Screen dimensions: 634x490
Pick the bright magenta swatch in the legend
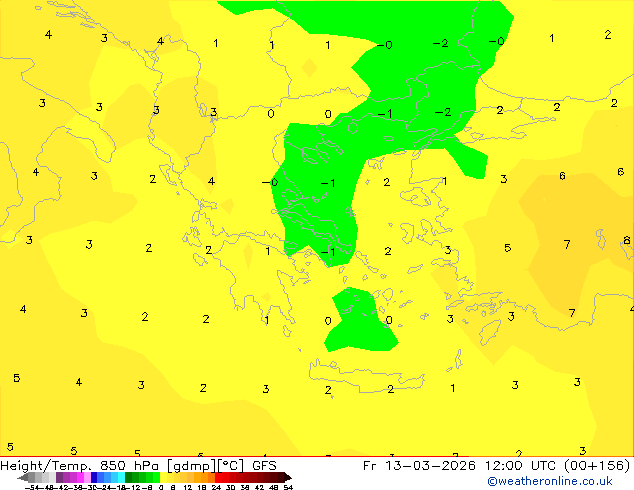80,477
